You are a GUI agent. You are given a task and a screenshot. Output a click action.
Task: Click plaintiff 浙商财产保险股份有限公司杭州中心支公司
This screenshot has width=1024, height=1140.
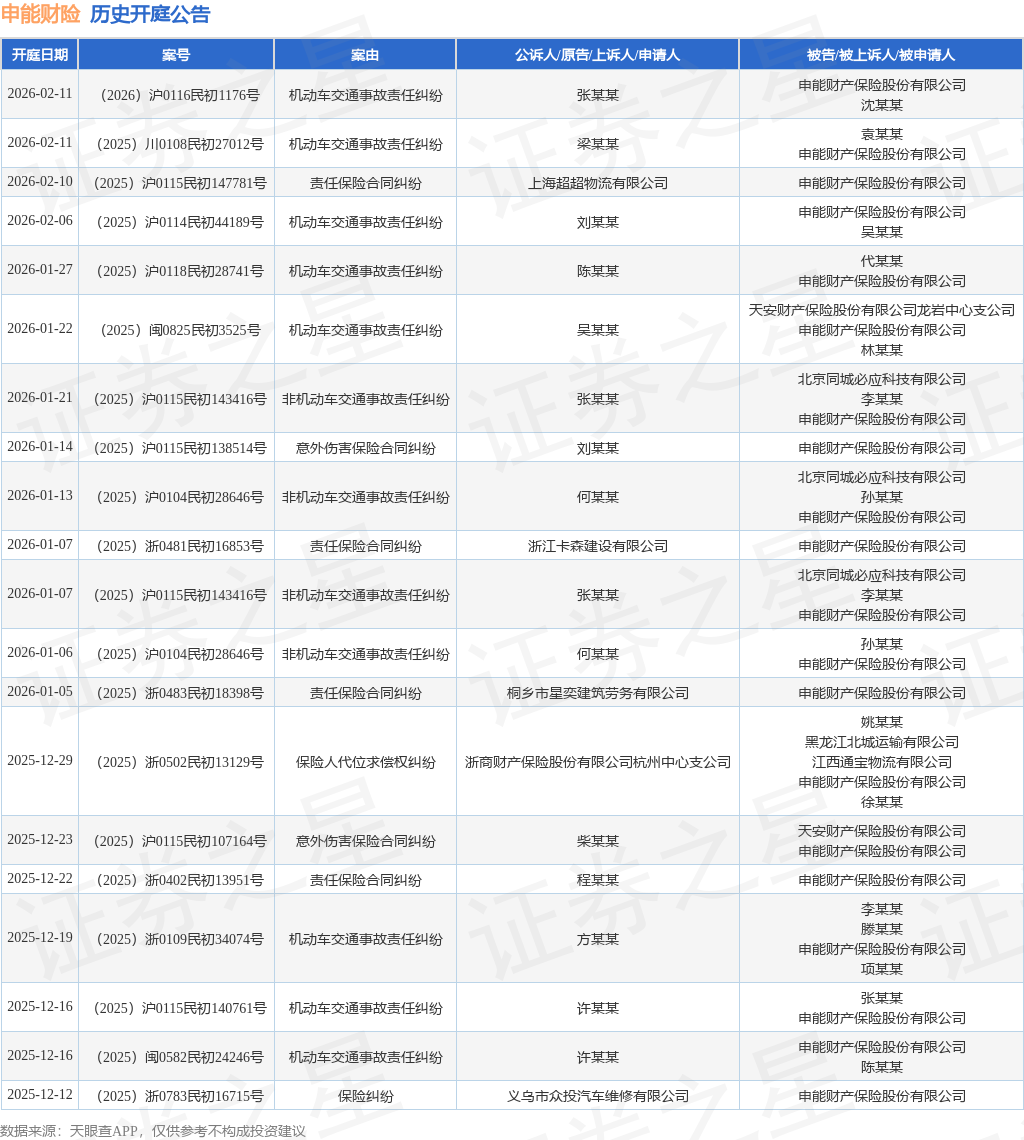click(598, 762)
